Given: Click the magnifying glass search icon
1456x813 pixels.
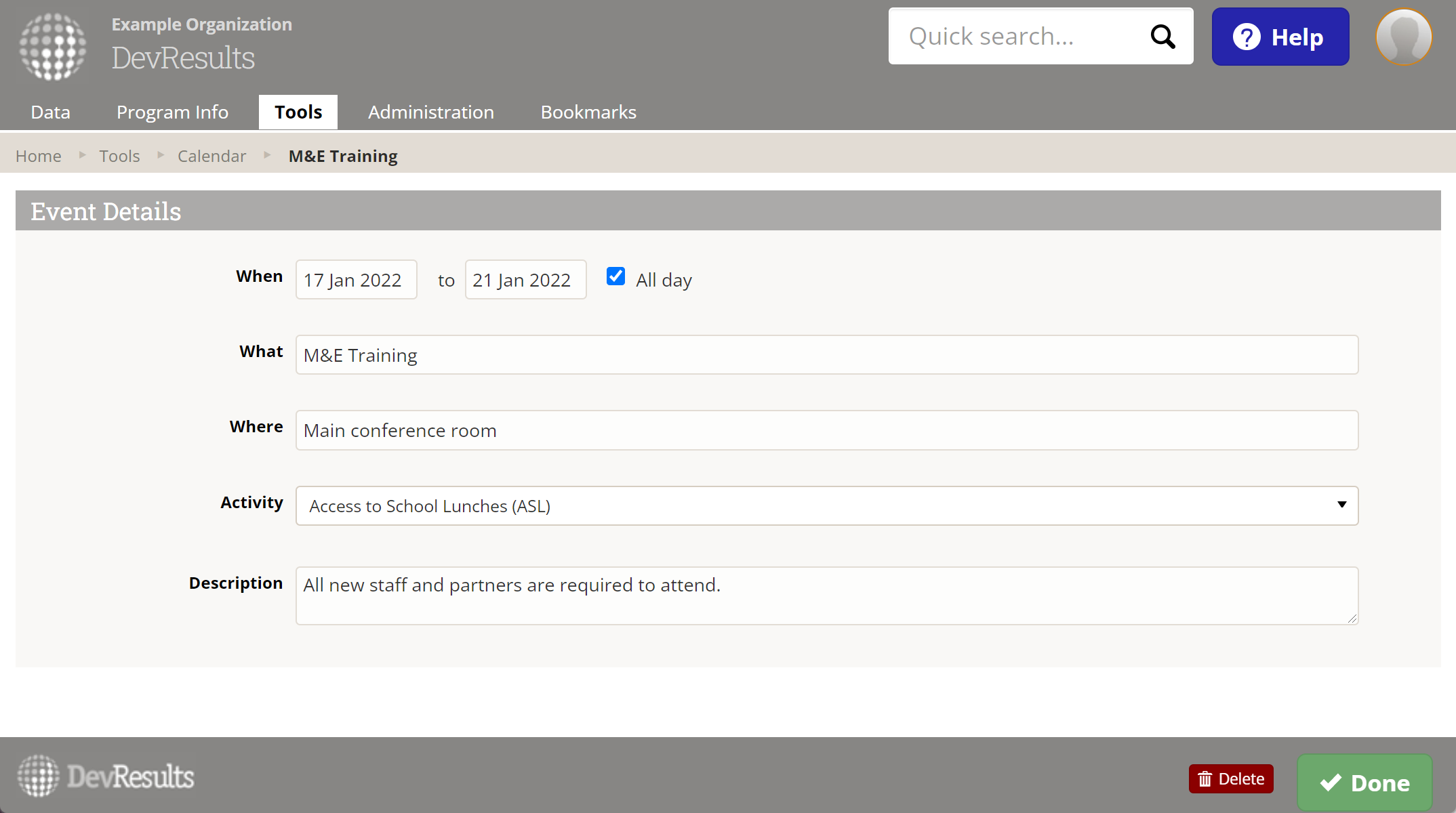Looking at the screenshot, I should 1162,37.
